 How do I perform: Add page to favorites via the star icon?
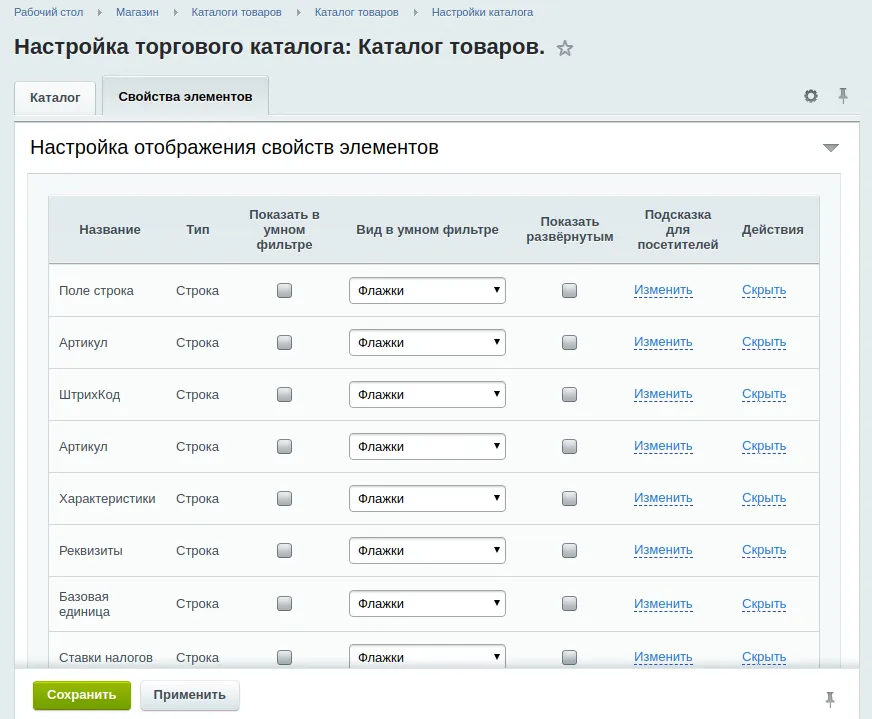[x=565, y=47]
